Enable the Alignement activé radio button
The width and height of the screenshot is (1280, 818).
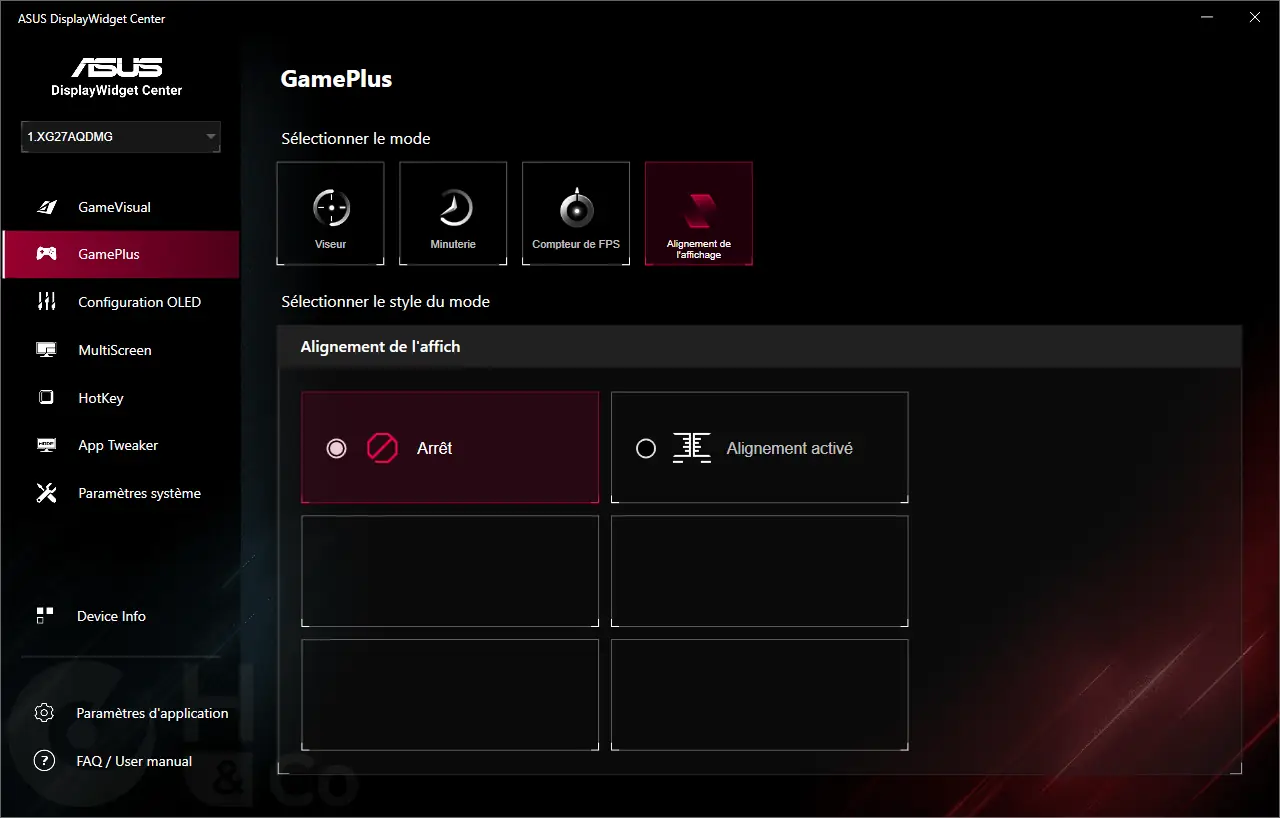[x=646, y=448]
